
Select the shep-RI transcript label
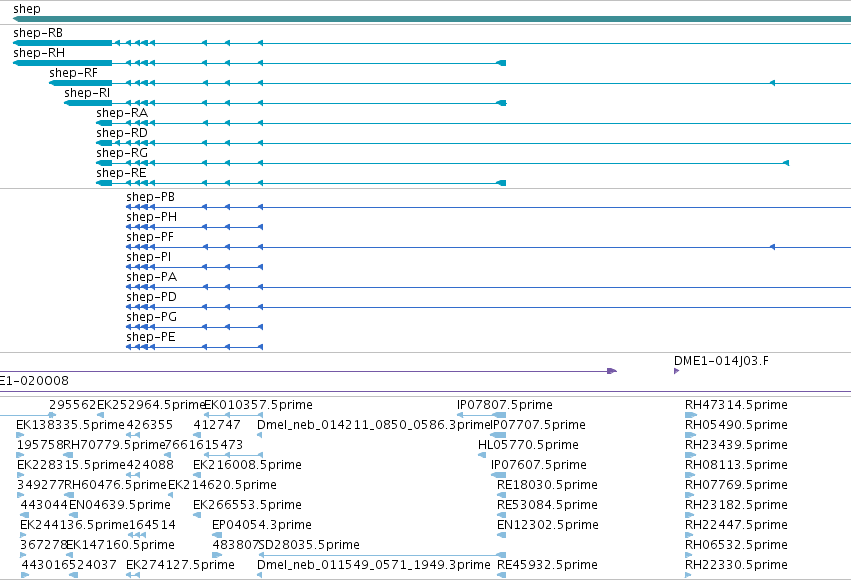[x=87, y=93]
